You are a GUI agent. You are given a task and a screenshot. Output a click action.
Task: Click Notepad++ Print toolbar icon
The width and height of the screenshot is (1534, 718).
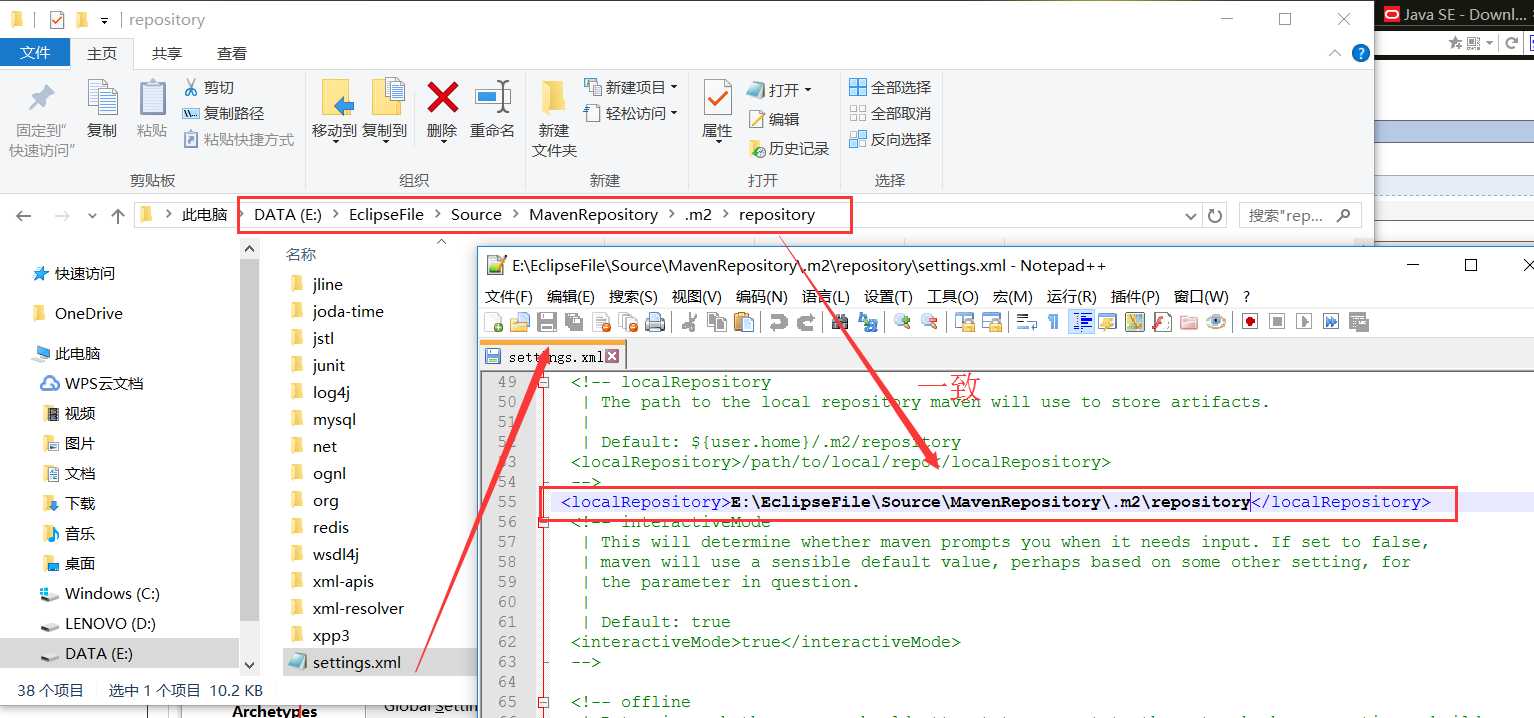pos(655,322)
